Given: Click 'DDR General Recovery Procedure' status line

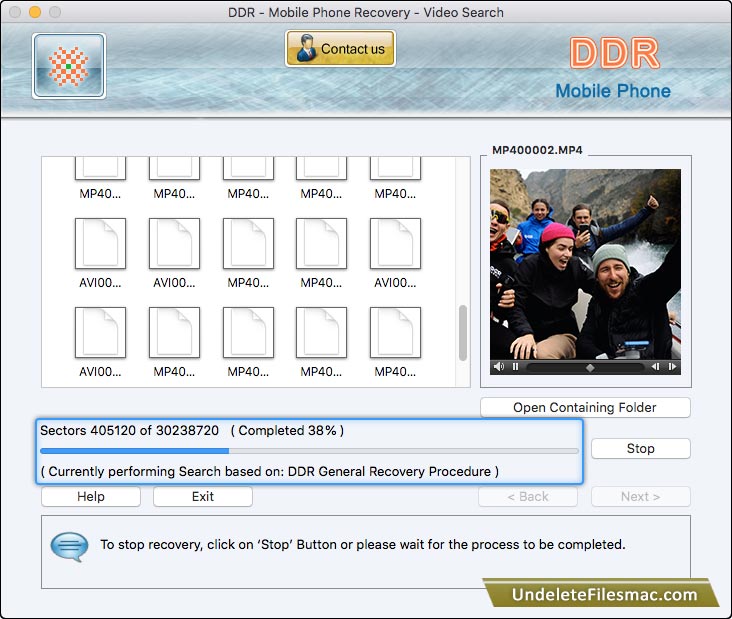Looking at the screenshot, I should pyautogui.click(x=269, y=471).
